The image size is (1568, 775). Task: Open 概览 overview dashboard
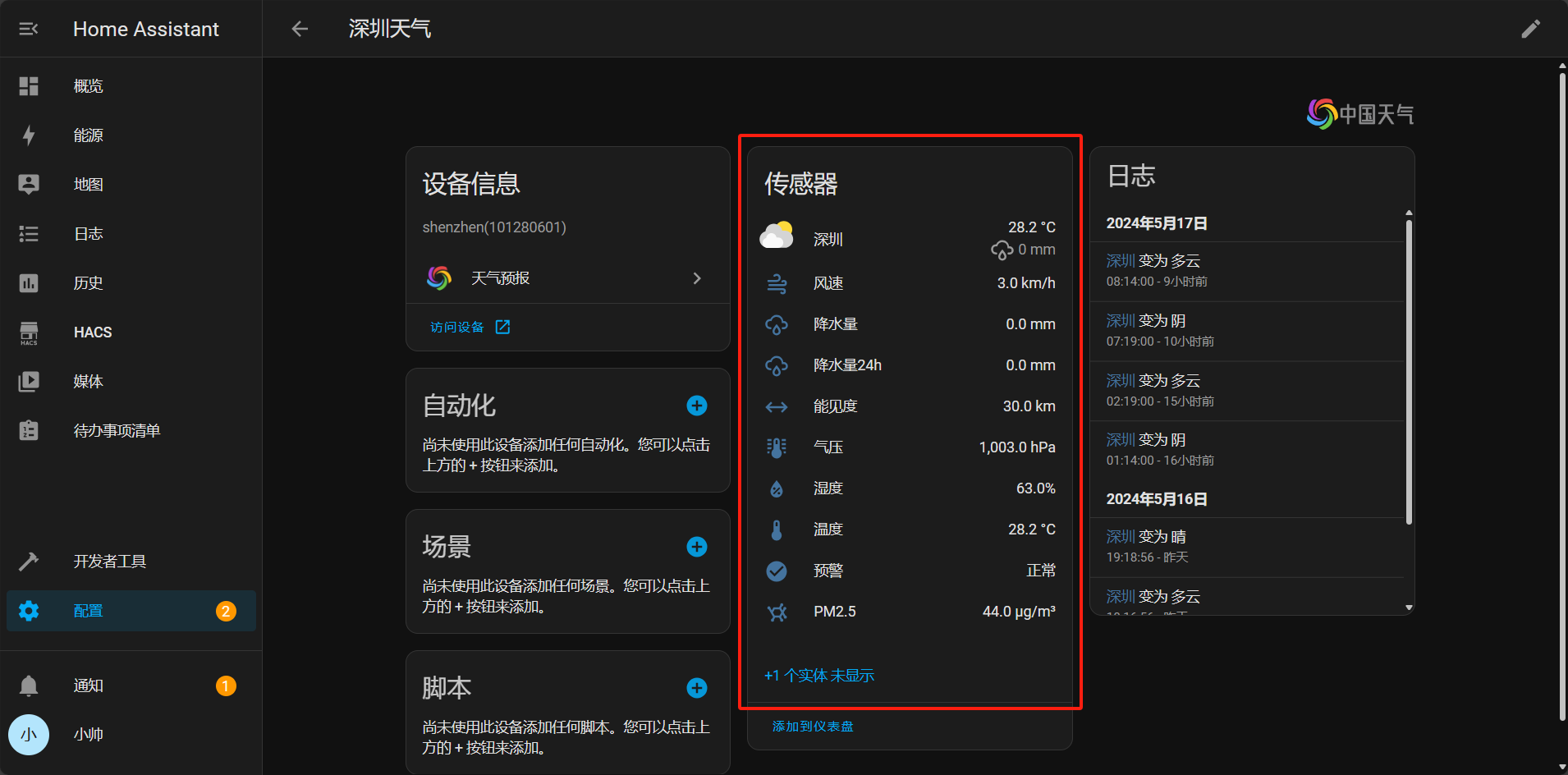pos(131,86)
